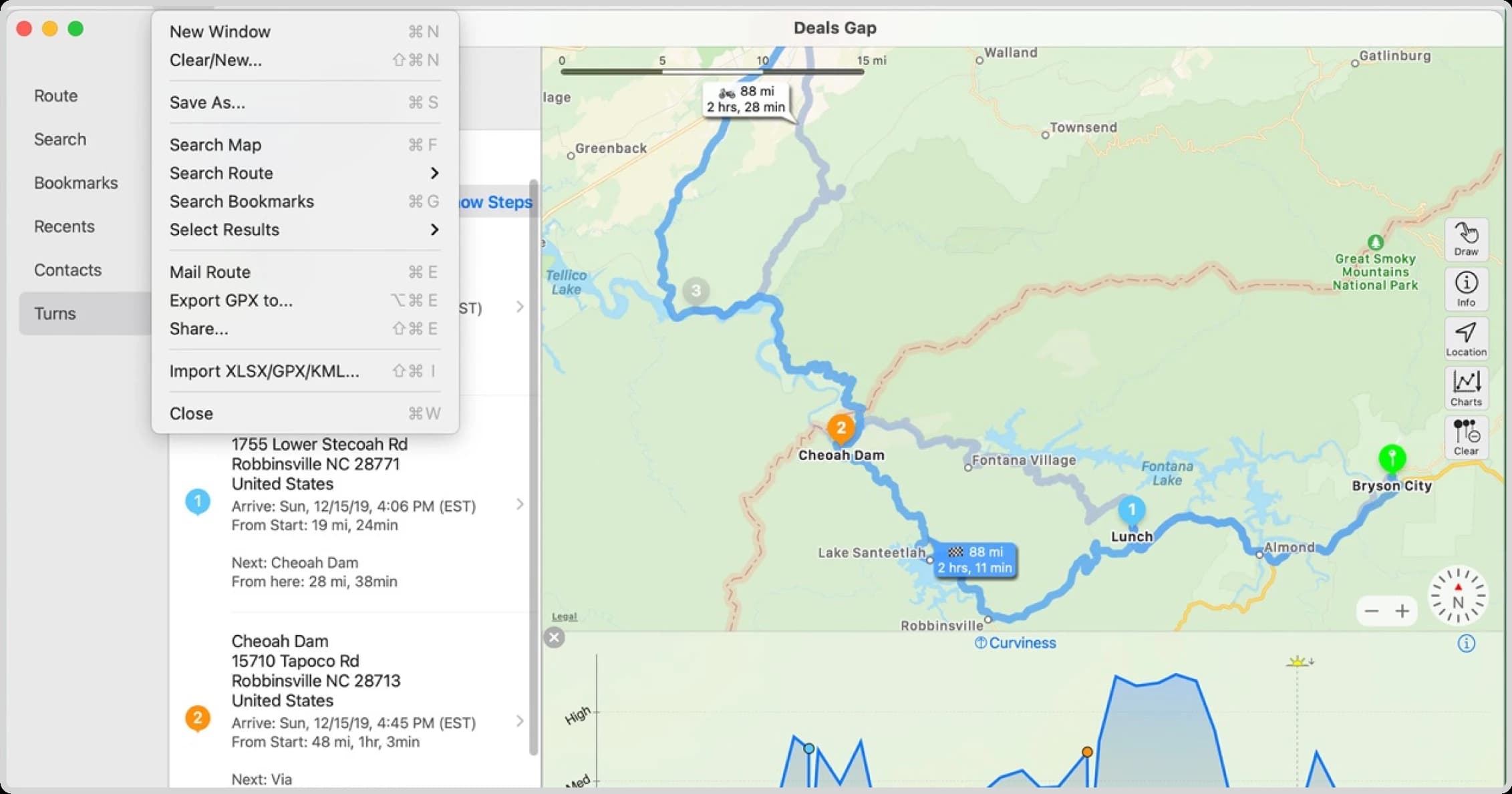Expand details for Cheoah Dam stop
This screenshot has width=1512, height=794.
[x=520, y=721]
